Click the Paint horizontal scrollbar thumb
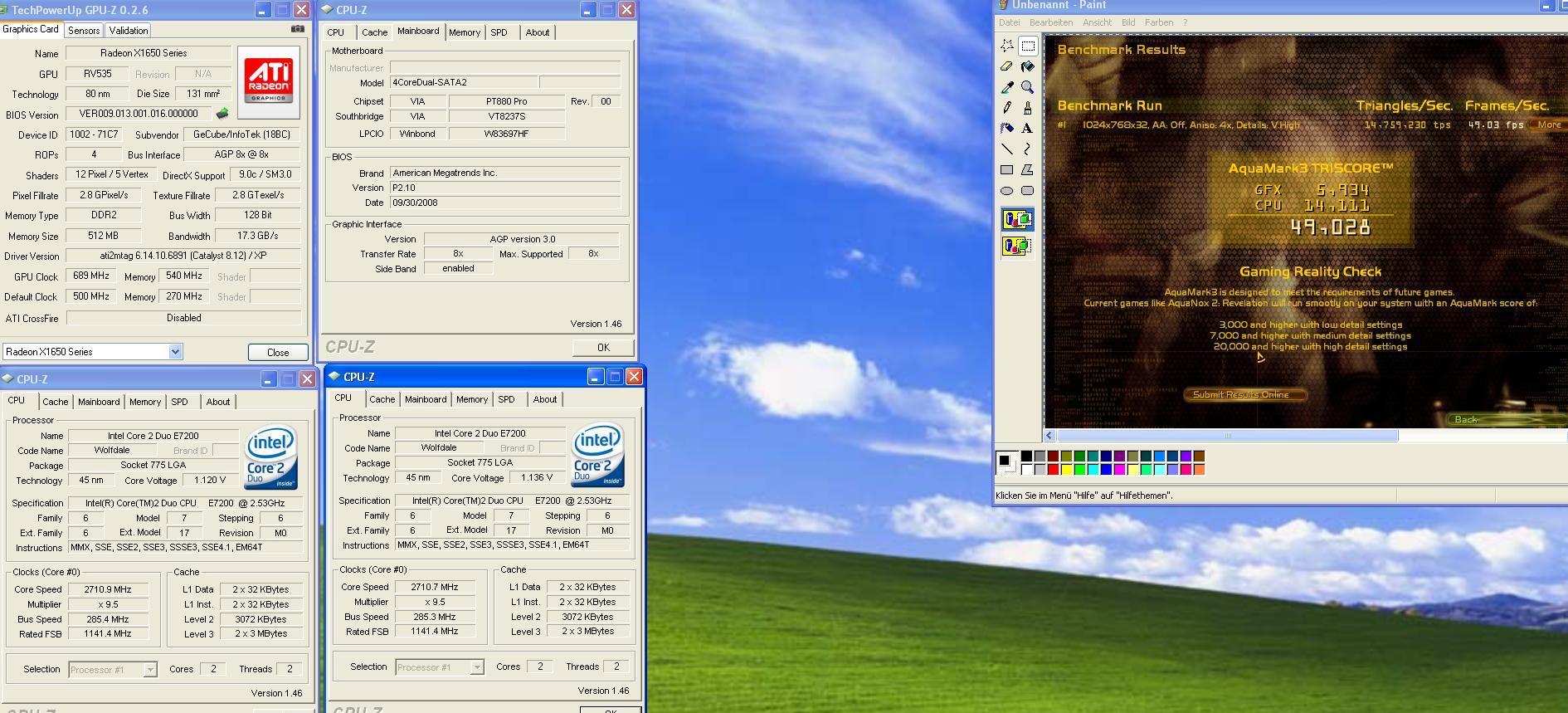1568x713 pixels. coord(1227,435)
